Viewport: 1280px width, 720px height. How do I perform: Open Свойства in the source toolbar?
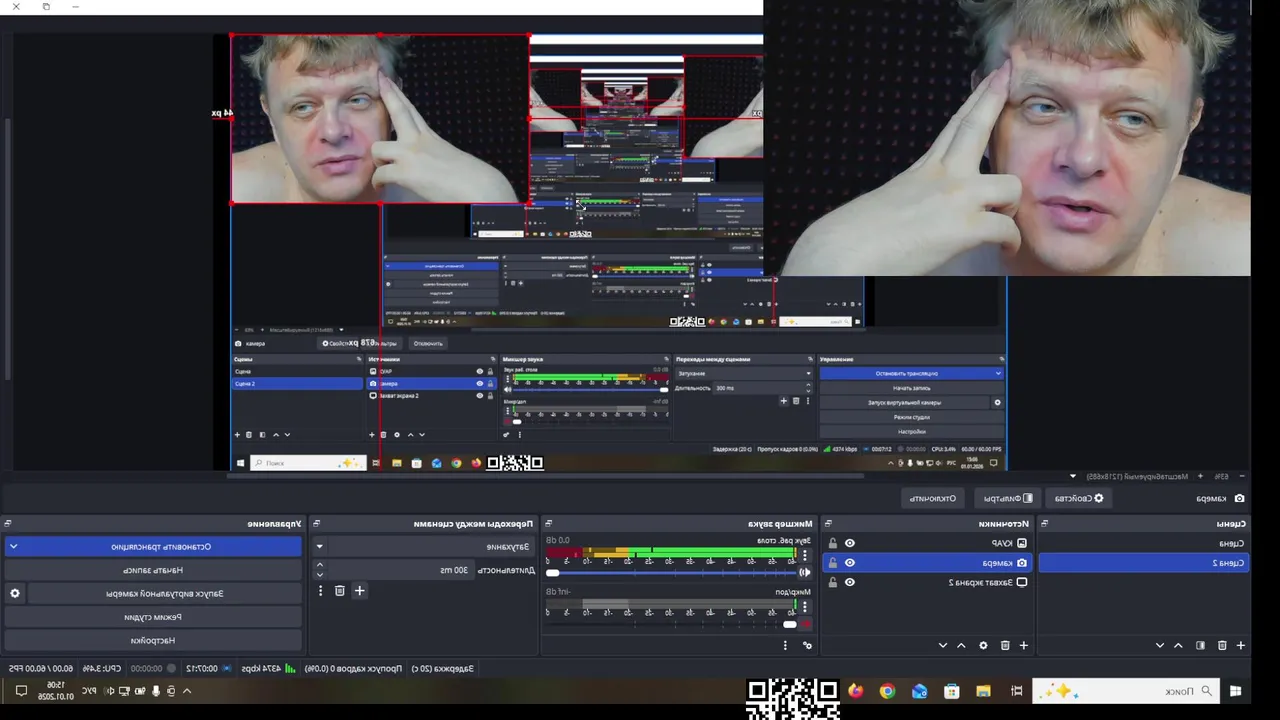click(1079, 498)
